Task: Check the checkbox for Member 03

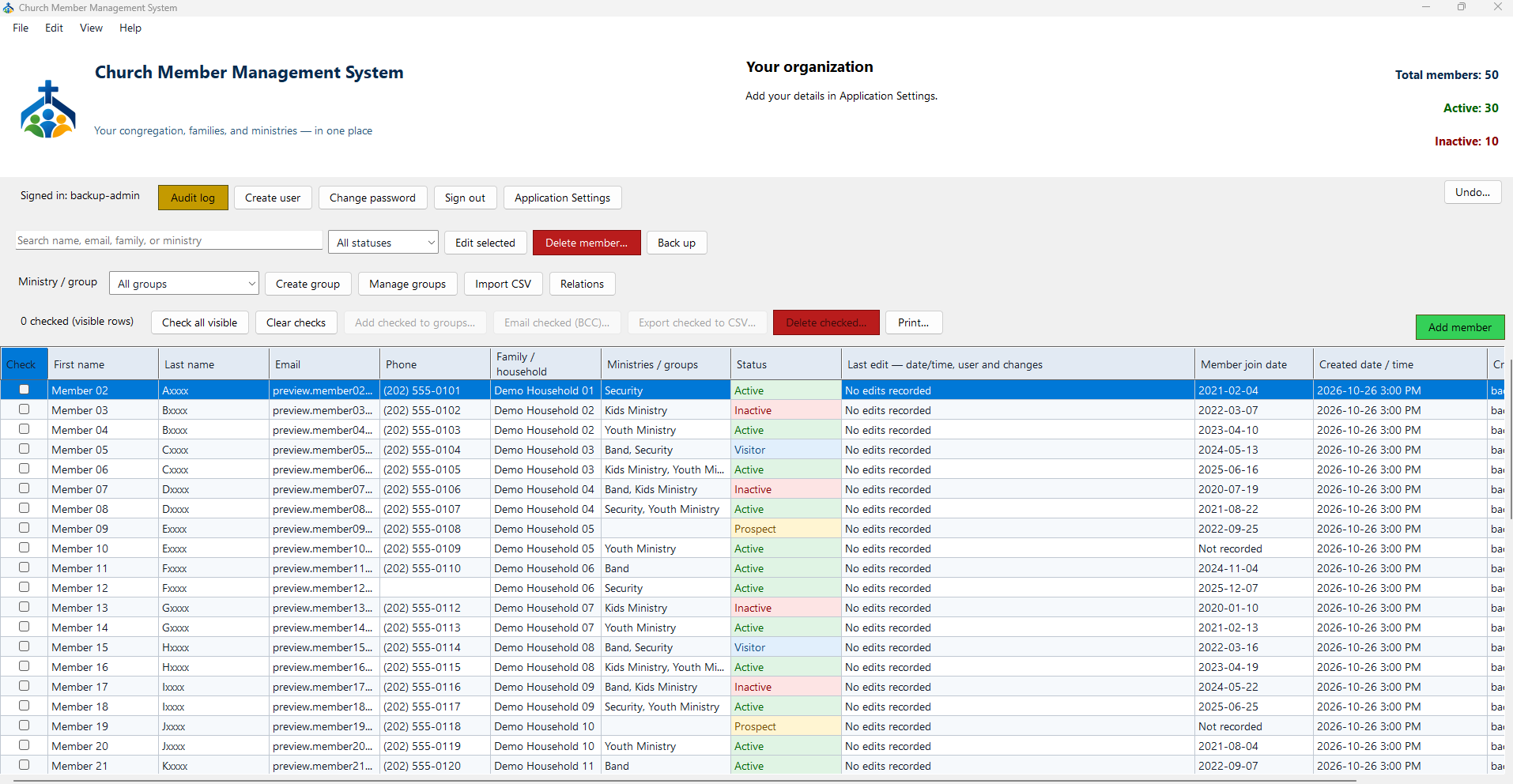Action: tap(24, 409)
